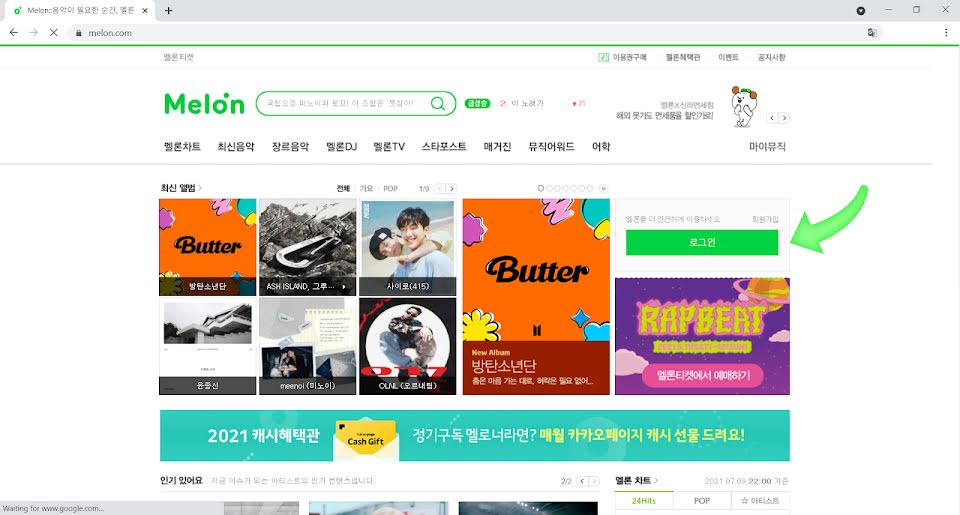Image resolution: width=960 pixels, height=515 pixels.
Task: Select the seventh slideshow indicator dot
Action: pos(590,189)
